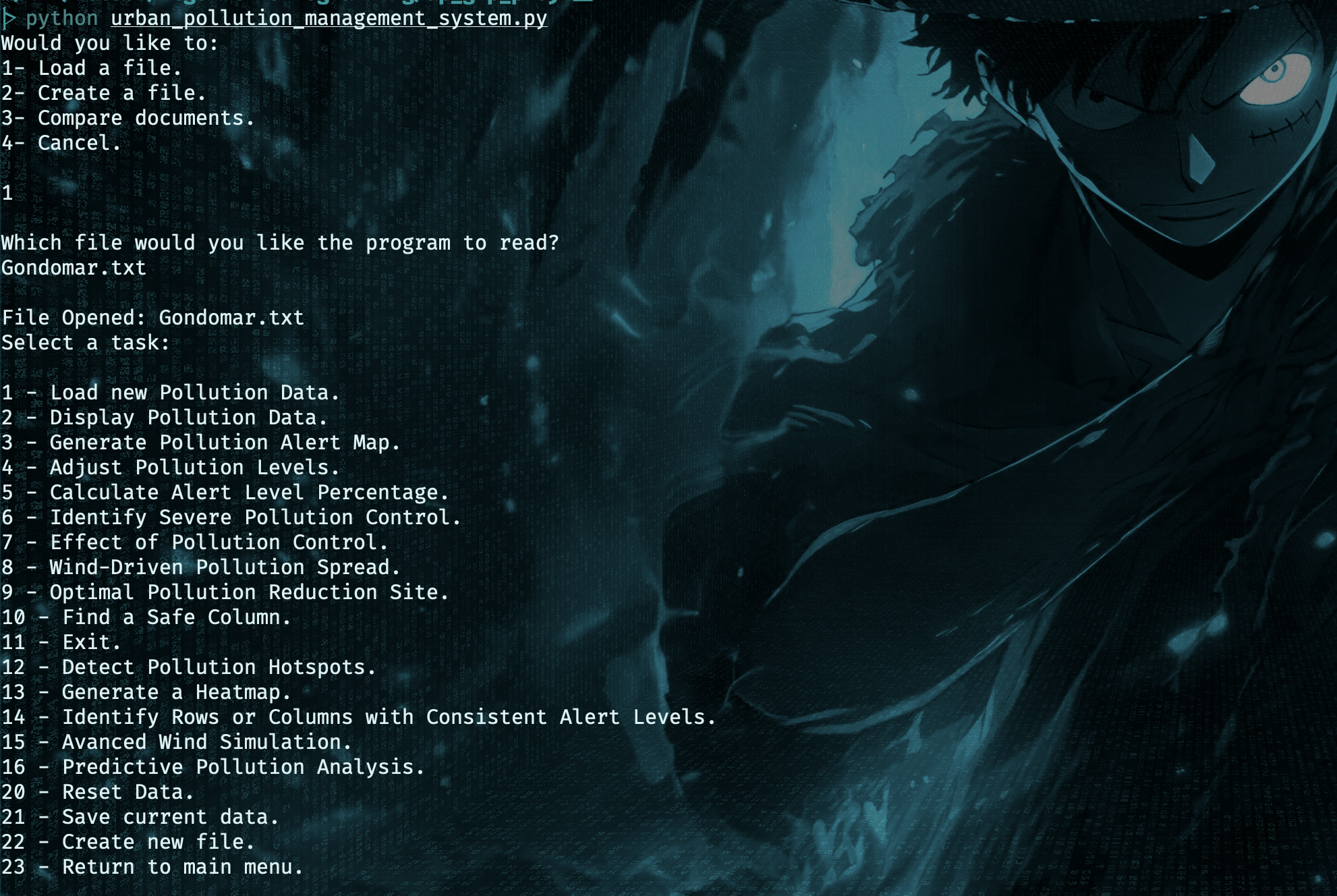Click 'Wind-Driven Pollution Spread.' line
The image size is (1337, 896).
pos(201,567)
